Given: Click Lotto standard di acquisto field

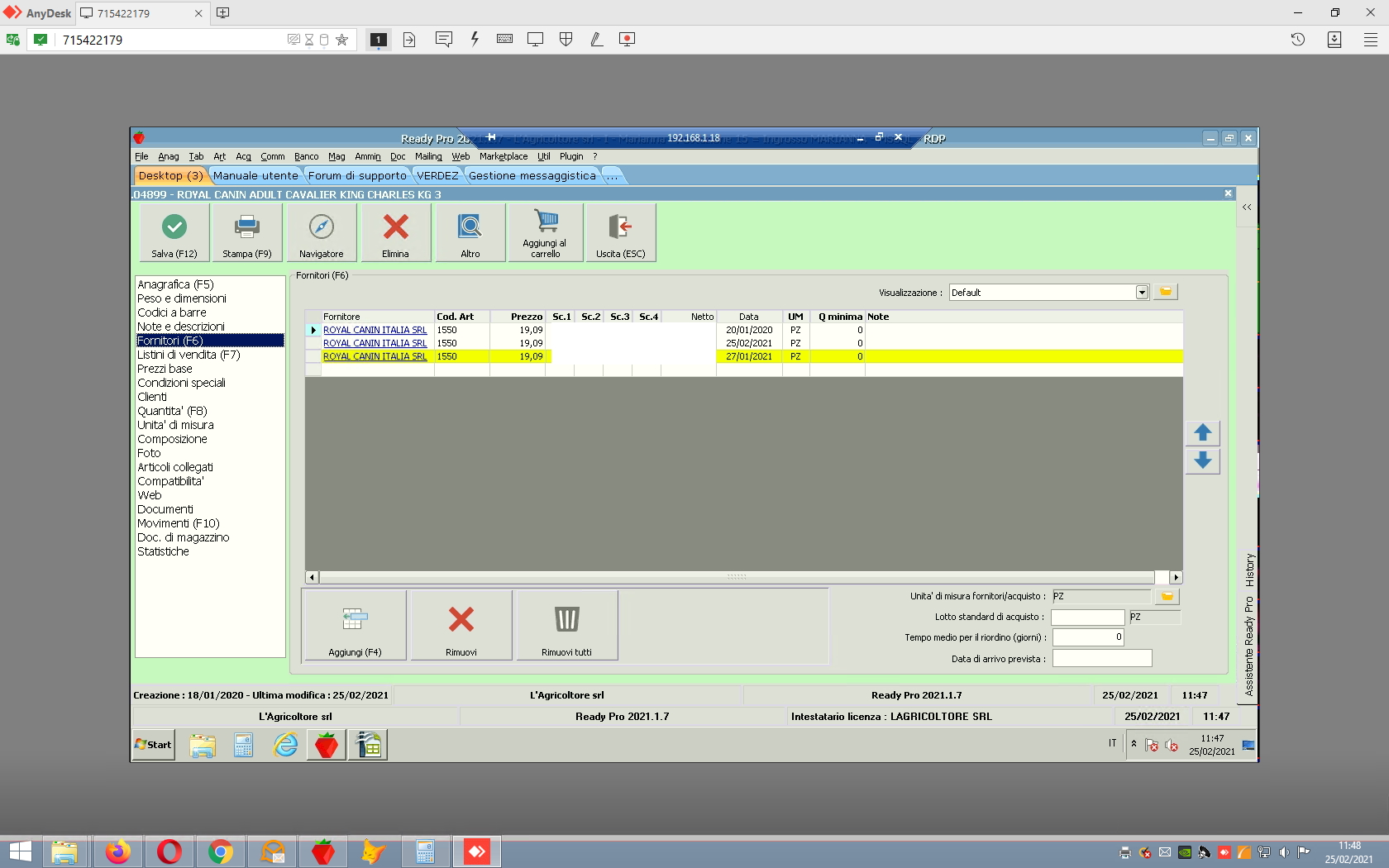Looking at the screenshot, I should [1087, 618].
